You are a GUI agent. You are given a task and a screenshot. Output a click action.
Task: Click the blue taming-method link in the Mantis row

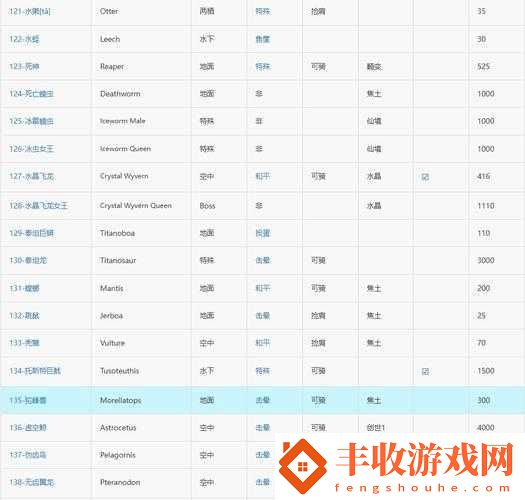click(x=263, y=288)
